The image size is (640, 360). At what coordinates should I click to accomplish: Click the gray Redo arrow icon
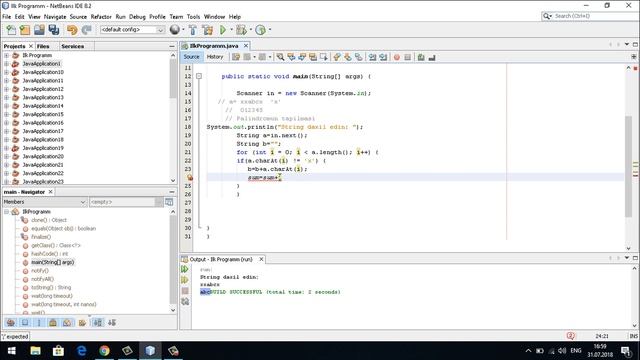[87, 30]
